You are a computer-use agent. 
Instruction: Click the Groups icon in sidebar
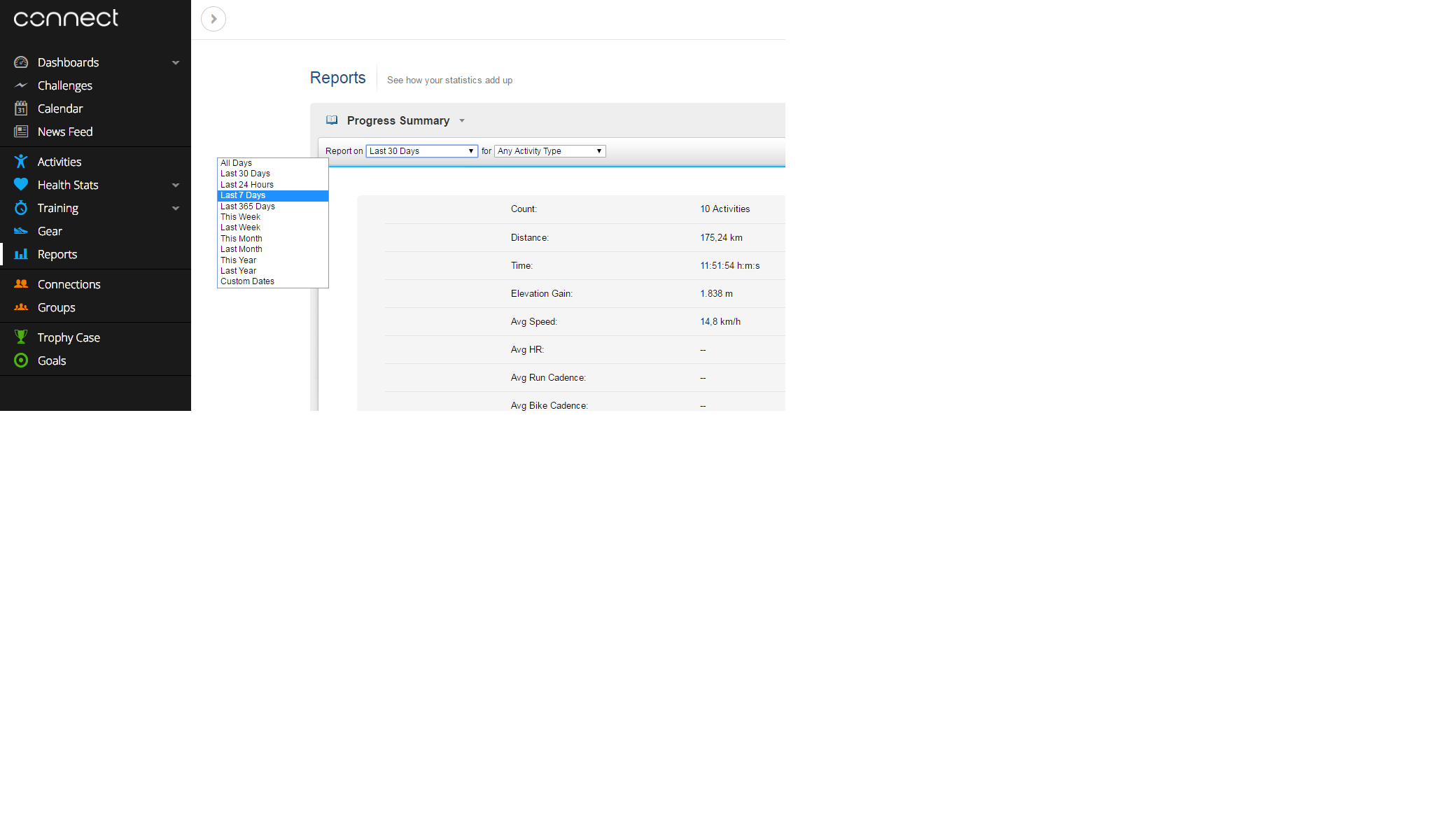coord(21,307)
